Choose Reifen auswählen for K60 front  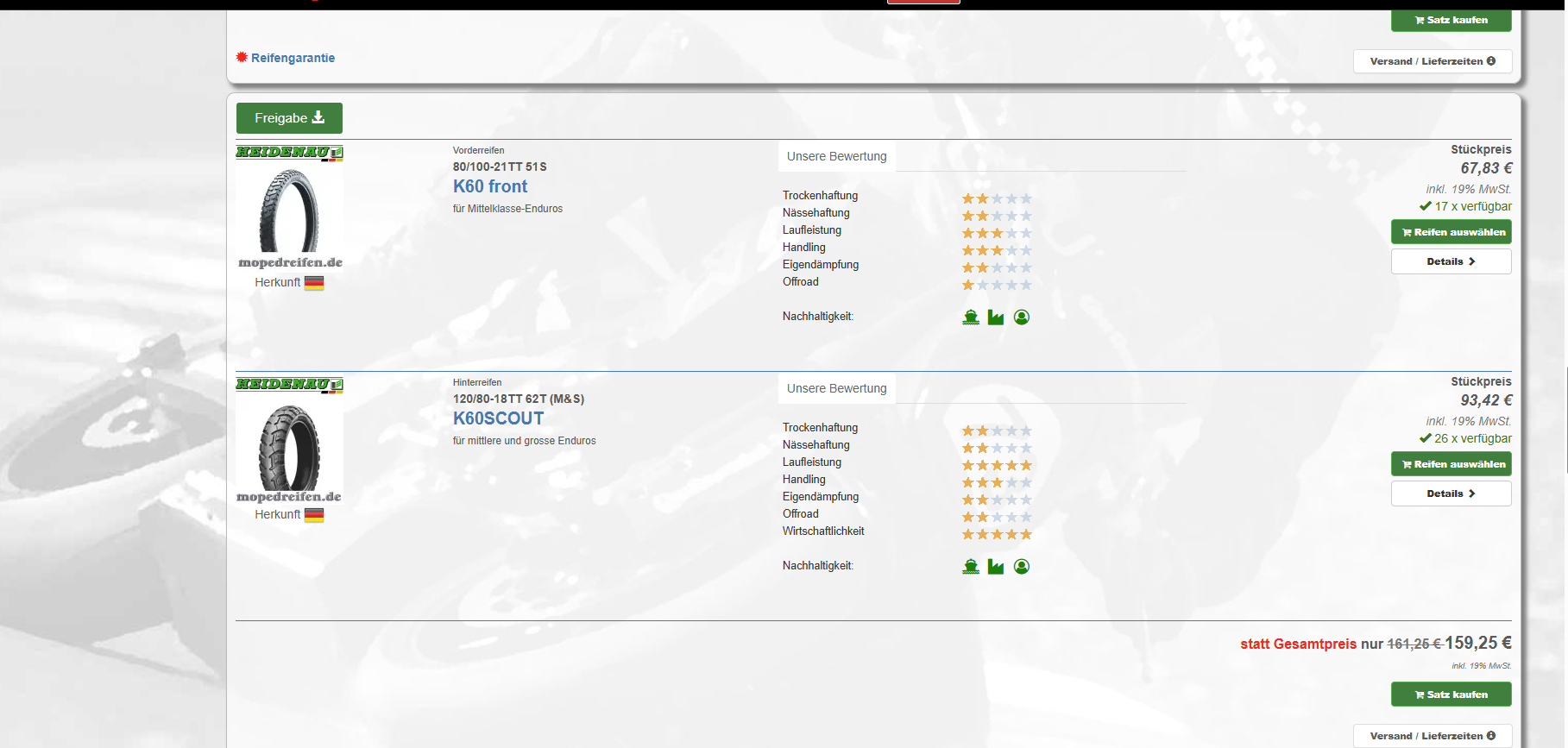[x=1451, y=232]
